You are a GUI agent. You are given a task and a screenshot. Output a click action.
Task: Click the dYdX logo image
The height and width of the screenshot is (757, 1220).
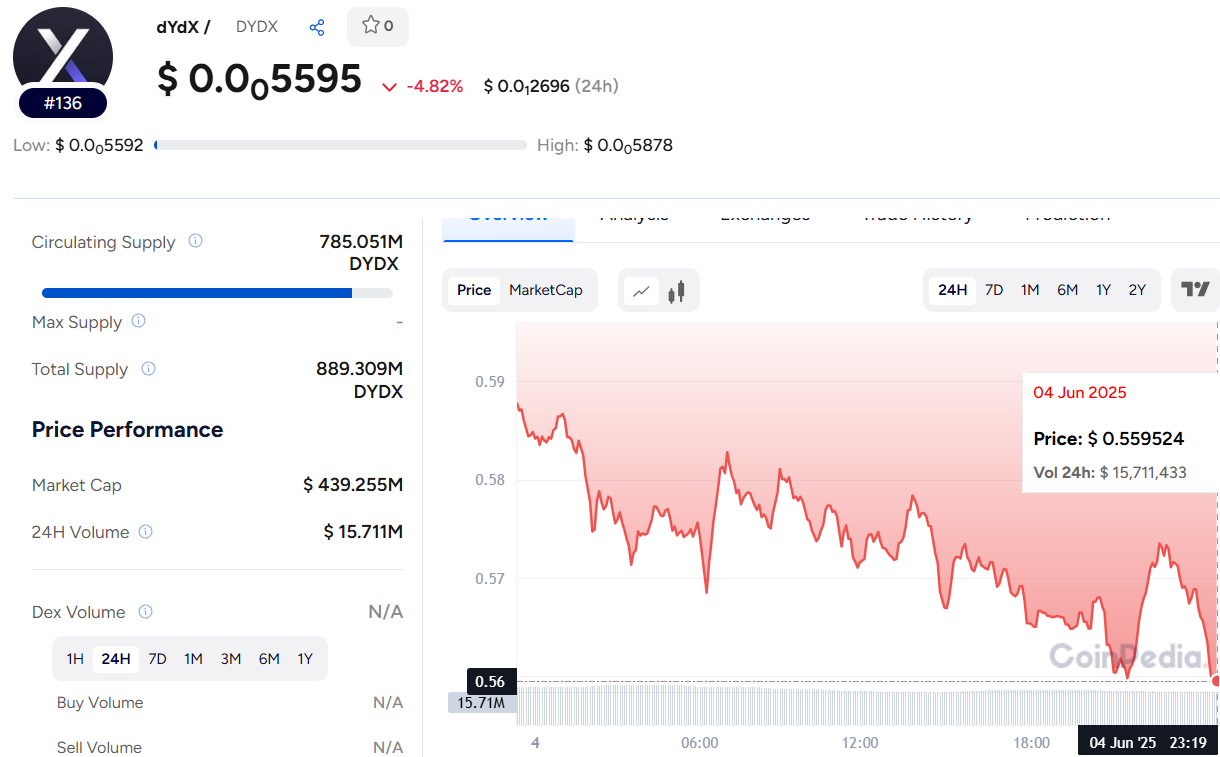tap(63, 56)
